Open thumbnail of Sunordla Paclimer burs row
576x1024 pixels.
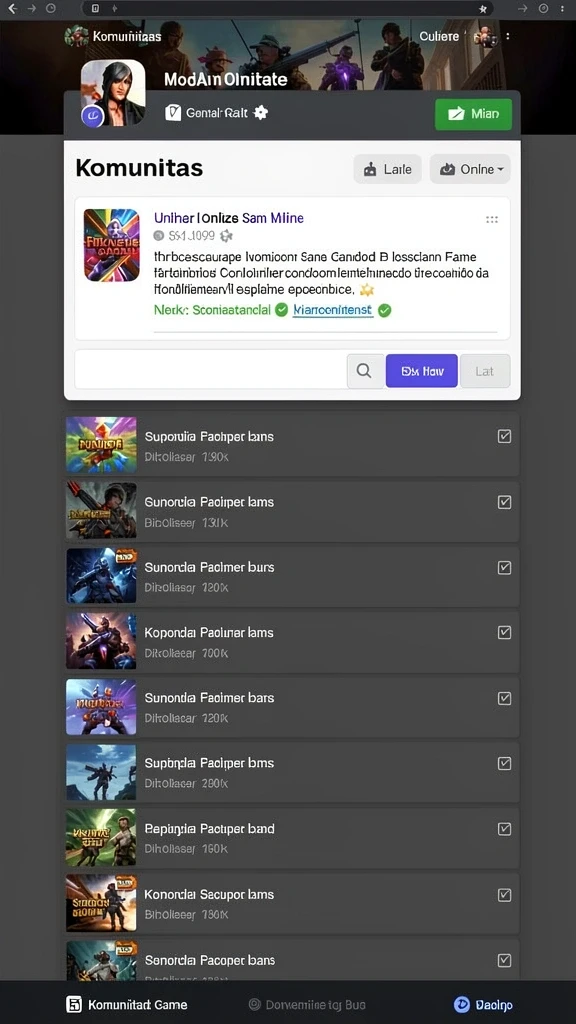pos(101,576)
